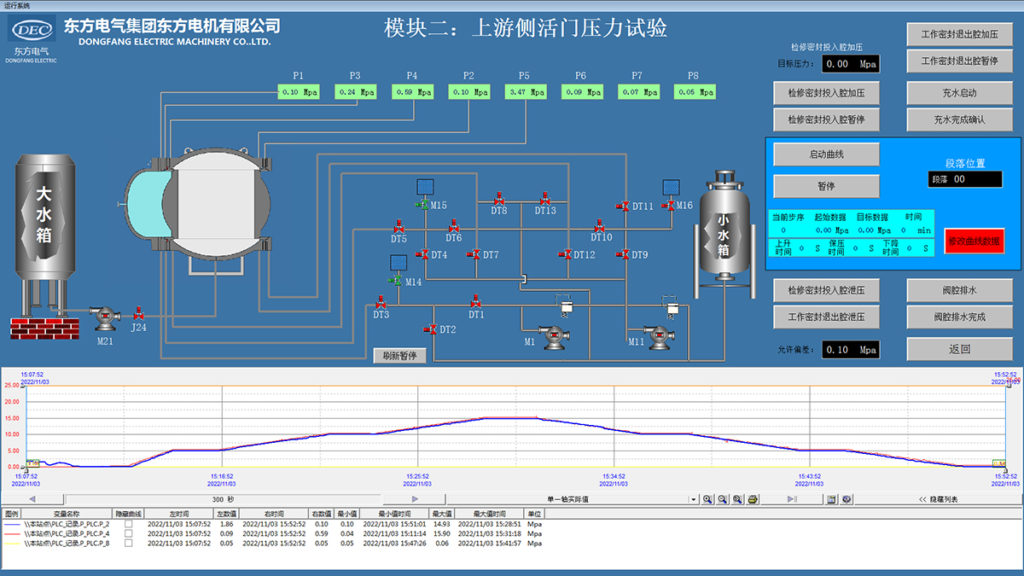The image size is (1024, 576).
Task: Click the M11 pump icon
Action: 660,337
